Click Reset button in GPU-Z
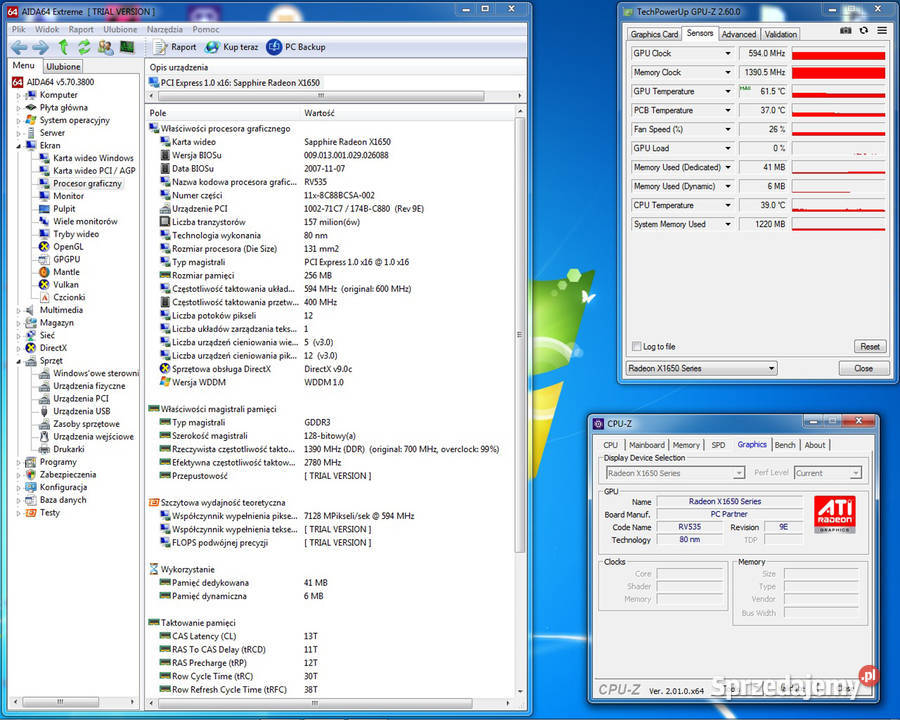 [870, 346]
